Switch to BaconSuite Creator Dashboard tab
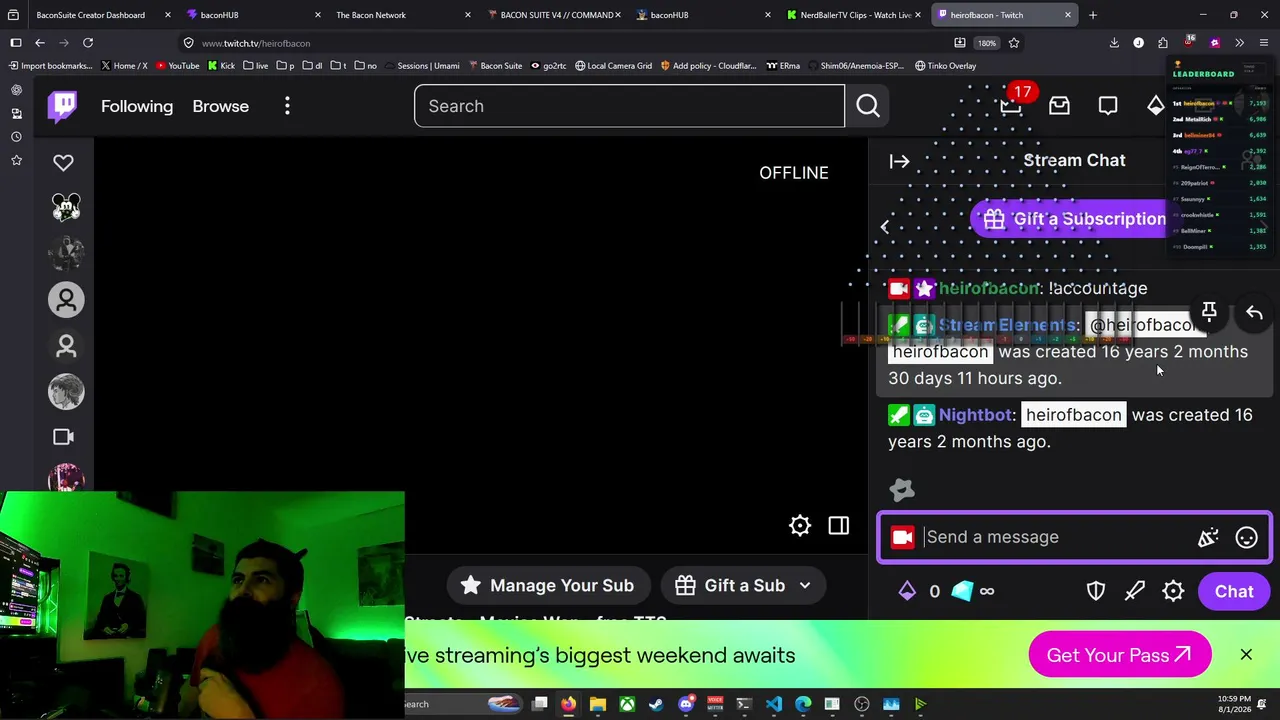This screenshot has height=720, width=1280. (91, 15)
